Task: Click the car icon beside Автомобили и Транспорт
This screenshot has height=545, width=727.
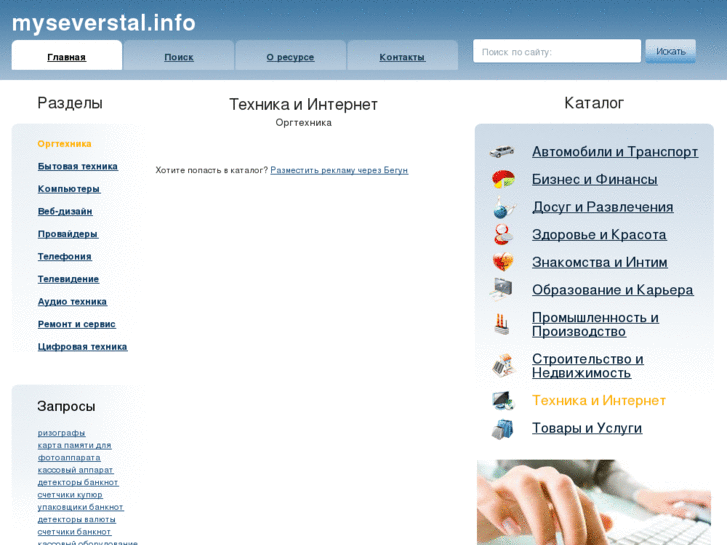Action: point(502,152)
